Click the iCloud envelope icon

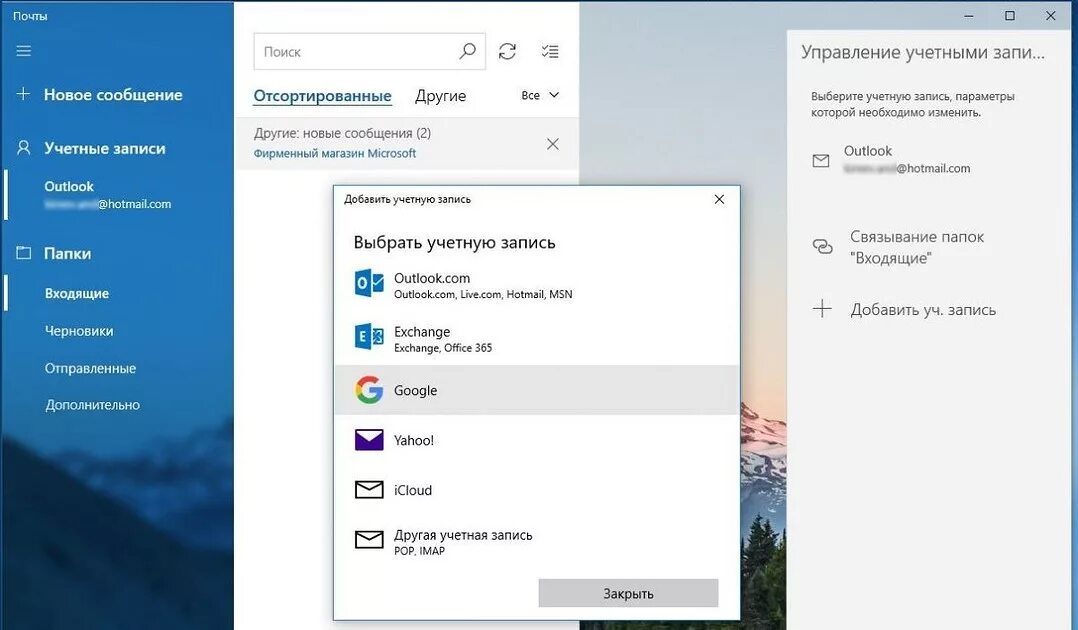(x=369, y=490)
